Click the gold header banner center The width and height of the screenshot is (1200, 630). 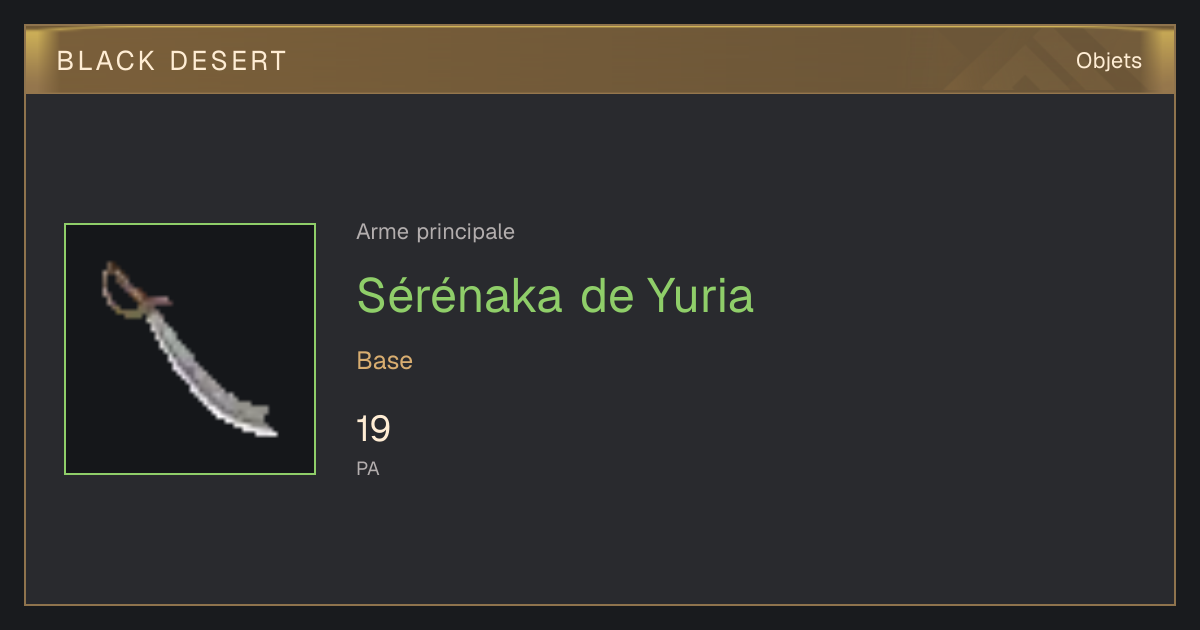(600, 60)
